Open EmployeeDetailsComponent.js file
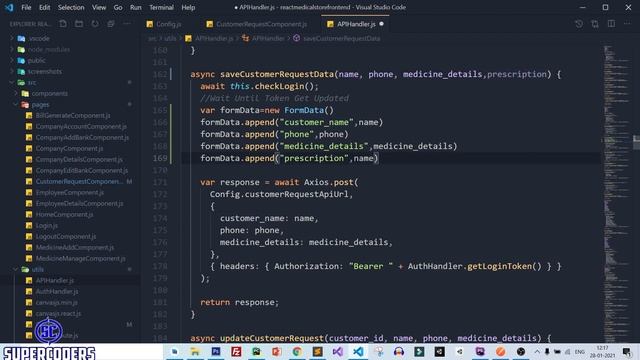This screenshot has height=360, width=640. pos(79,203)
